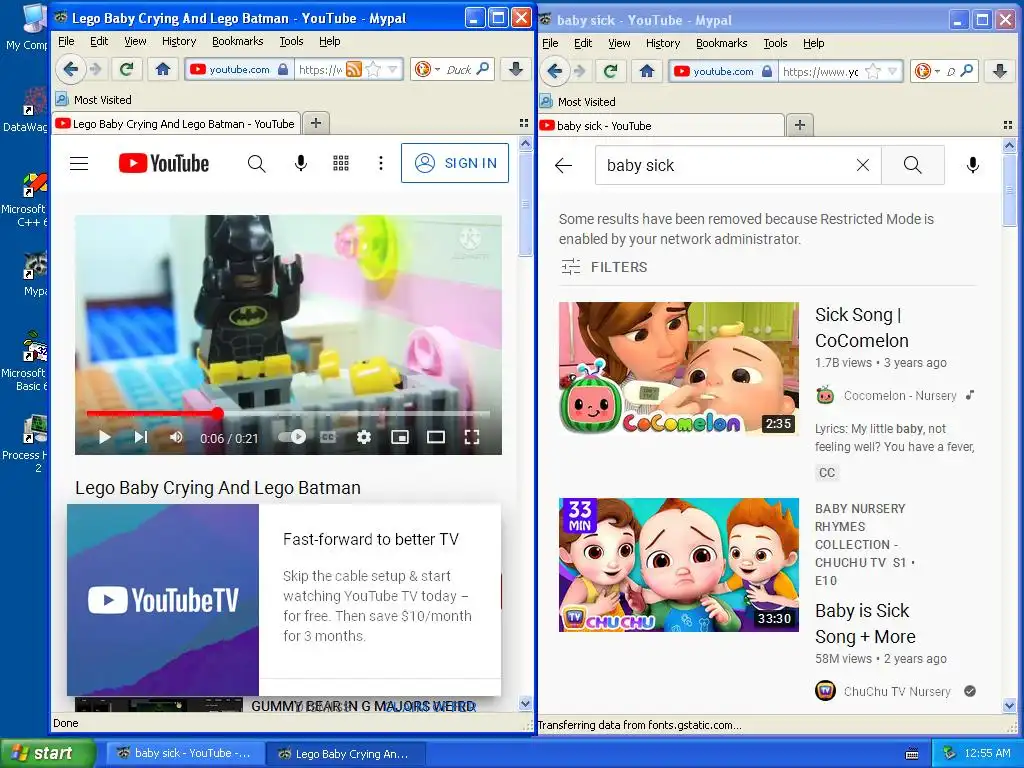
Task: Open Windows Start menu
Action: point(47,753)
